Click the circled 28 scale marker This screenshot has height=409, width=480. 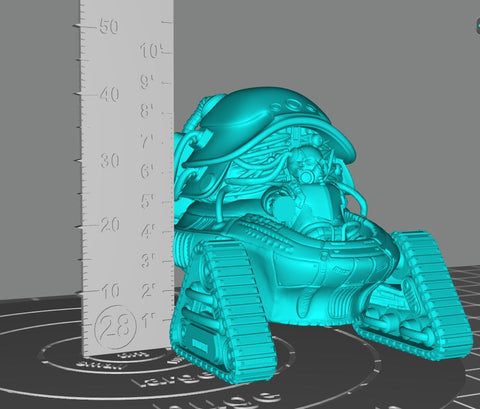[x=115, y=327]
